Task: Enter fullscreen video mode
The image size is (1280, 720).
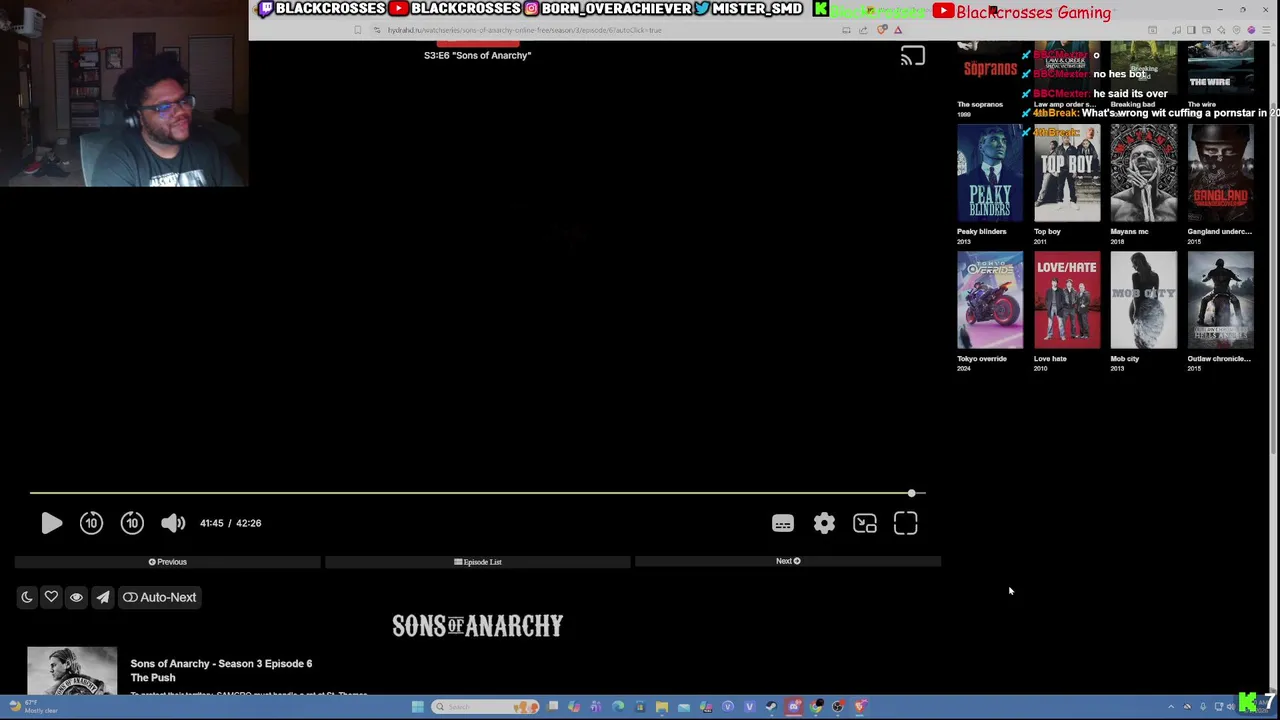Action: (906, 523)
